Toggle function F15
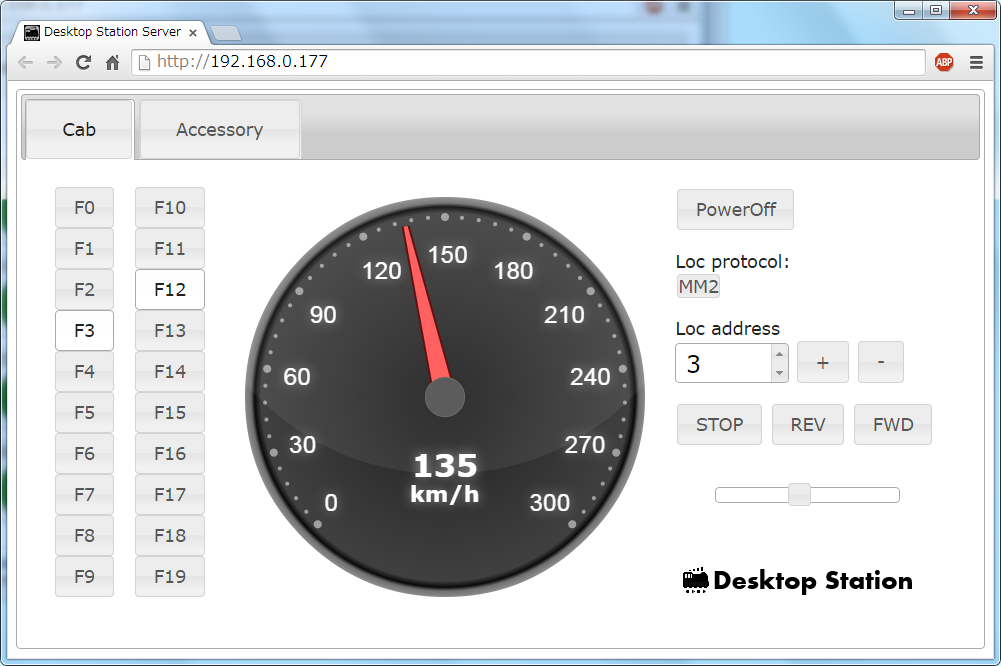This screenshot has height=666, width=1001. coord(170,412)
